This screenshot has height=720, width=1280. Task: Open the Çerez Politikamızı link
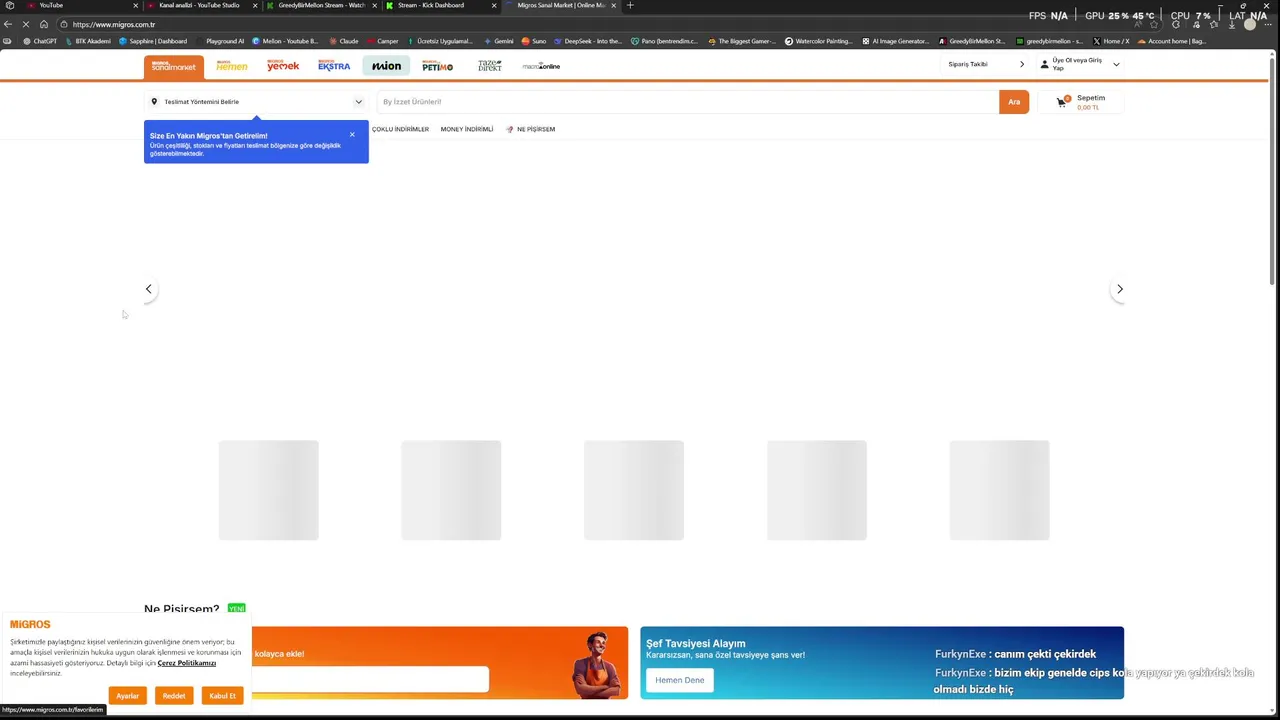[187, 663]
